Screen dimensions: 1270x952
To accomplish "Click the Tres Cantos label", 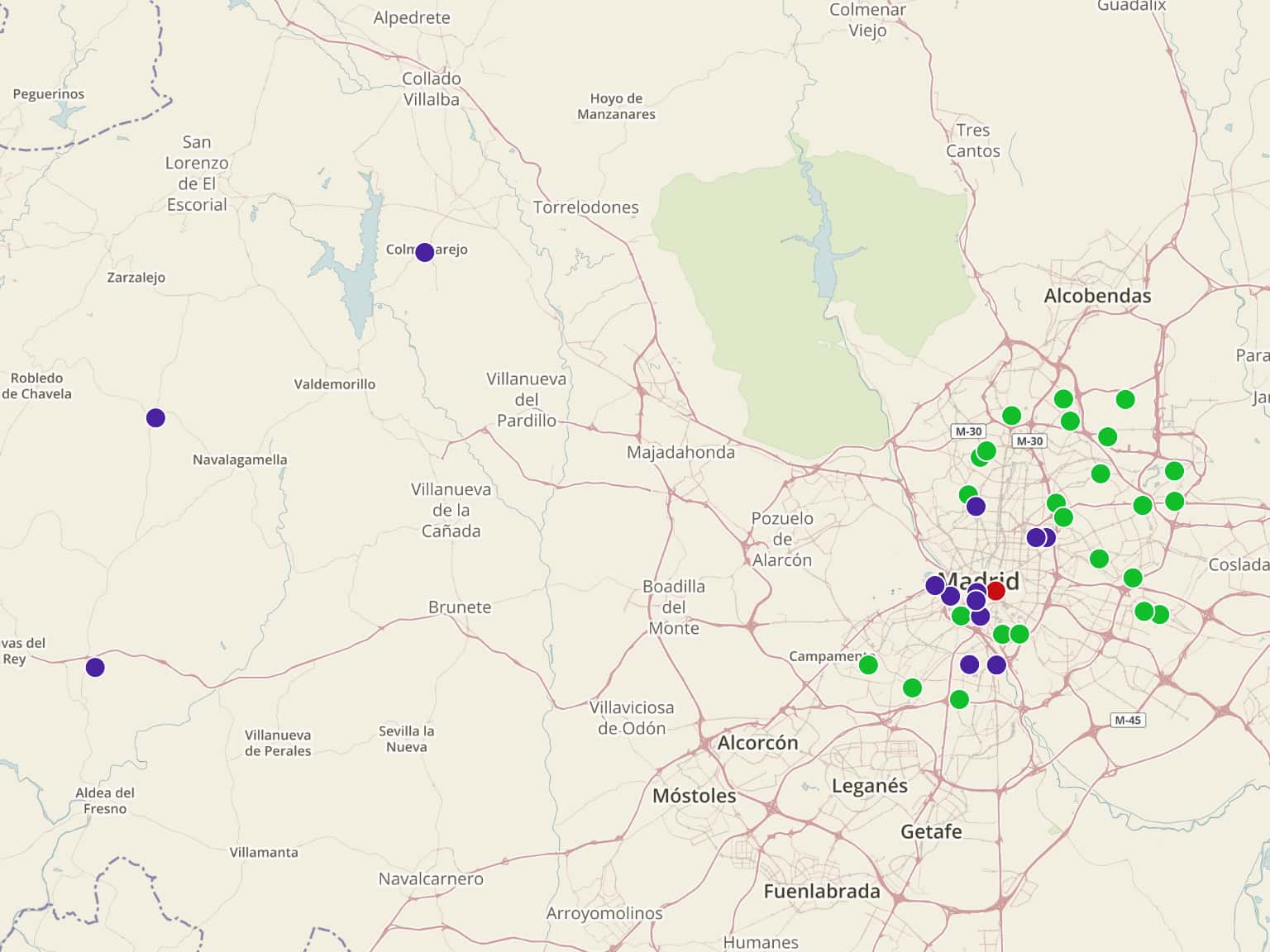I will coord(973,140).
